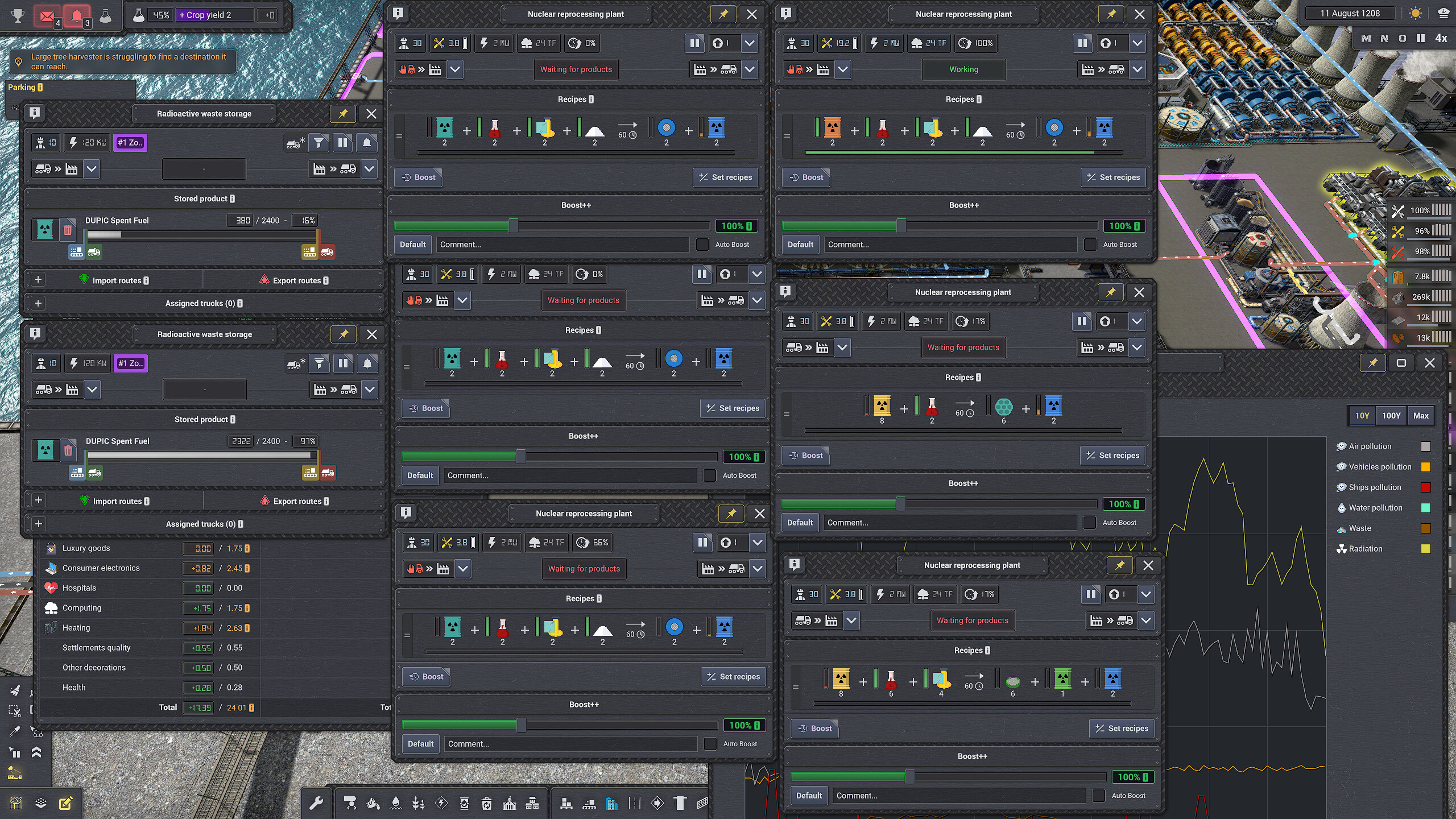Click filter icon in lower Radioactive waste storage
1456x819 pixels.
pos(320,363)
